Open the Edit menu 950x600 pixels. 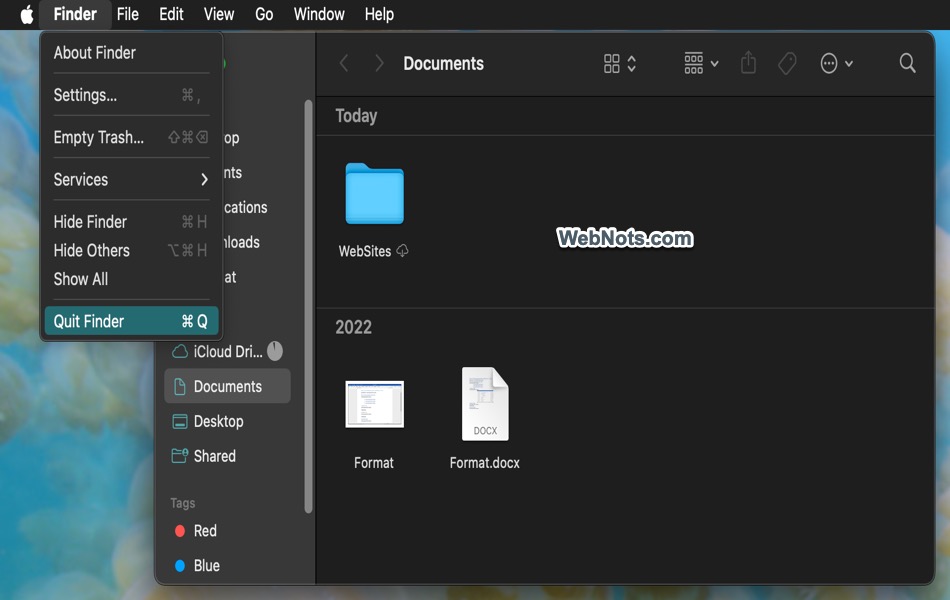point(171,14)
